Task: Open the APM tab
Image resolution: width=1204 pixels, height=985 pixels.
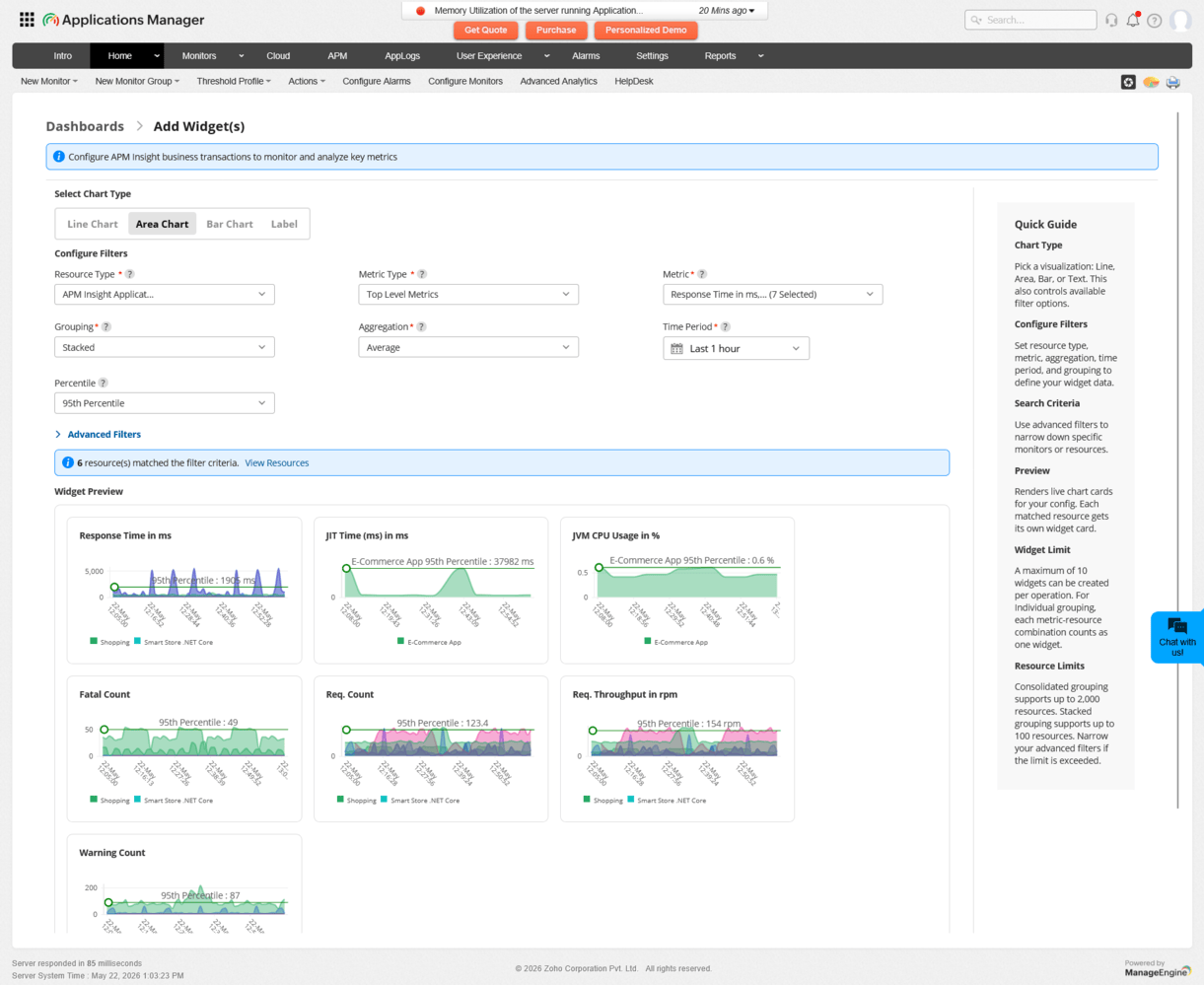Action: click(x=337, y=56)
